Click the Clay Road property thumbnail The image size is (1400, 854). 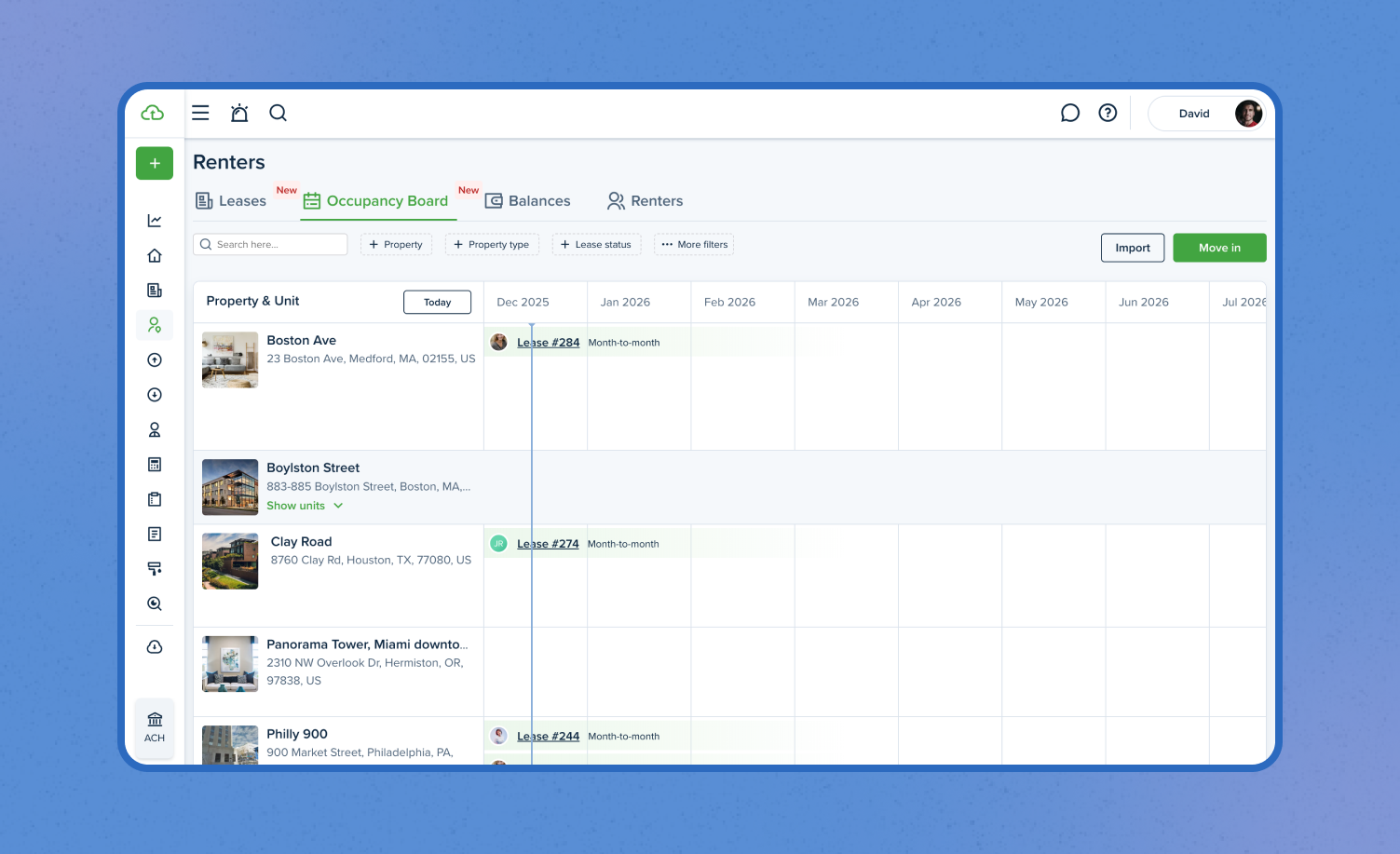point(230,561)
